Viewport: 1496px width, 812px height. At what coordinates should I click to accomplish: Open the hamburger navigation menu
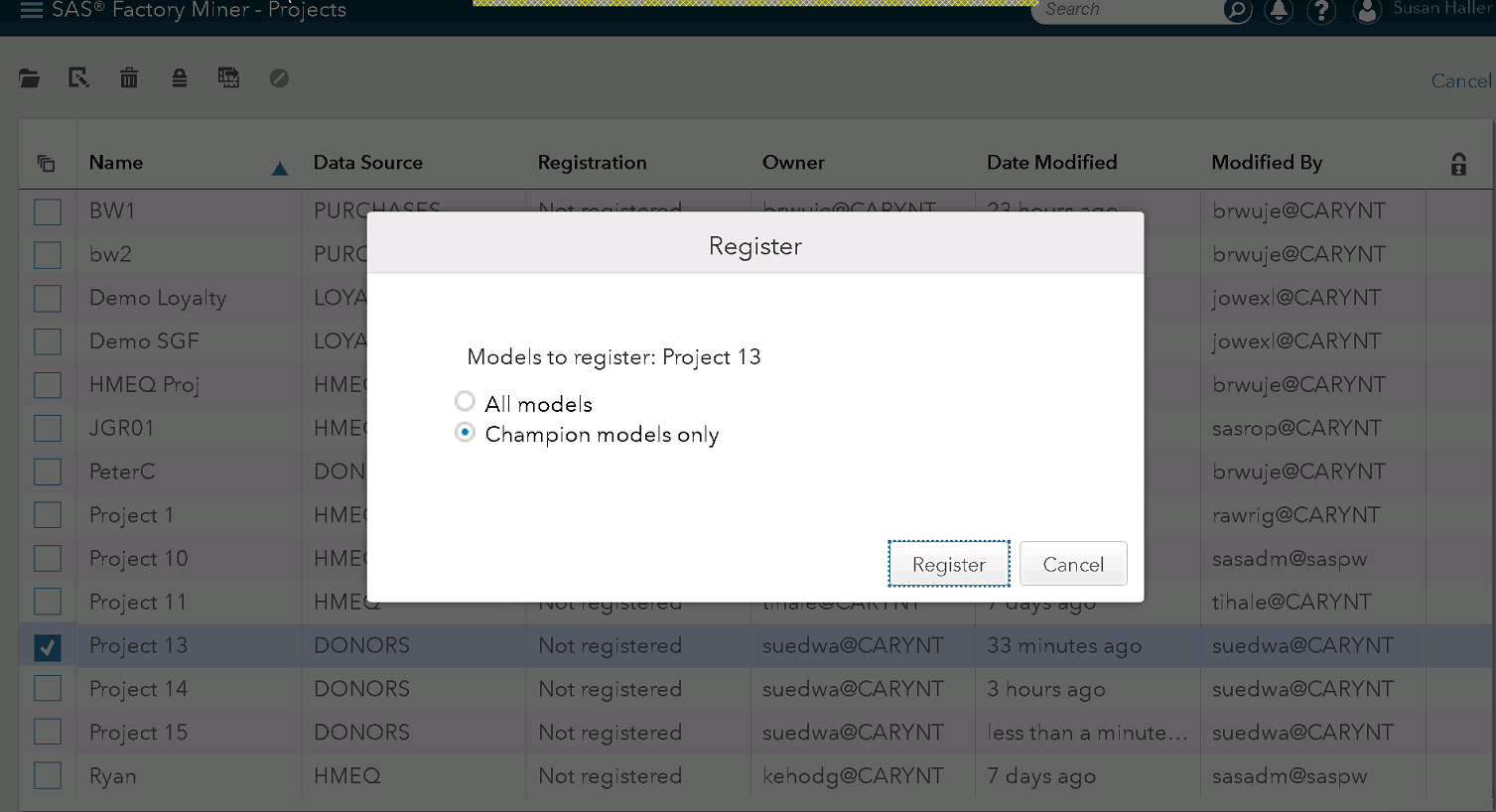coord(32,11)
